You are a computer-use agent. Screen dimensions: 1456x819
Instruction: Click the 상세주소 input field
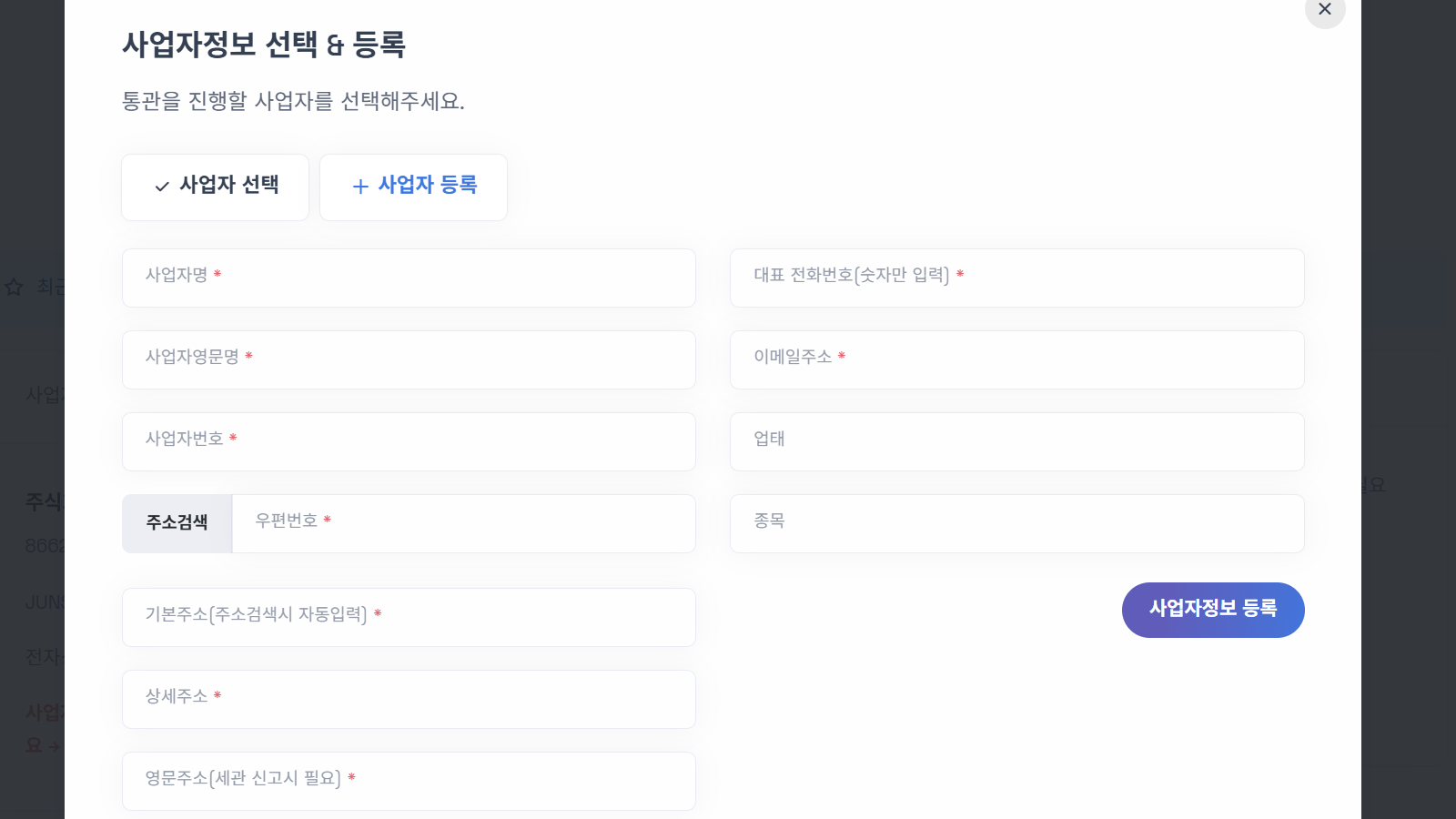(409, 699)
